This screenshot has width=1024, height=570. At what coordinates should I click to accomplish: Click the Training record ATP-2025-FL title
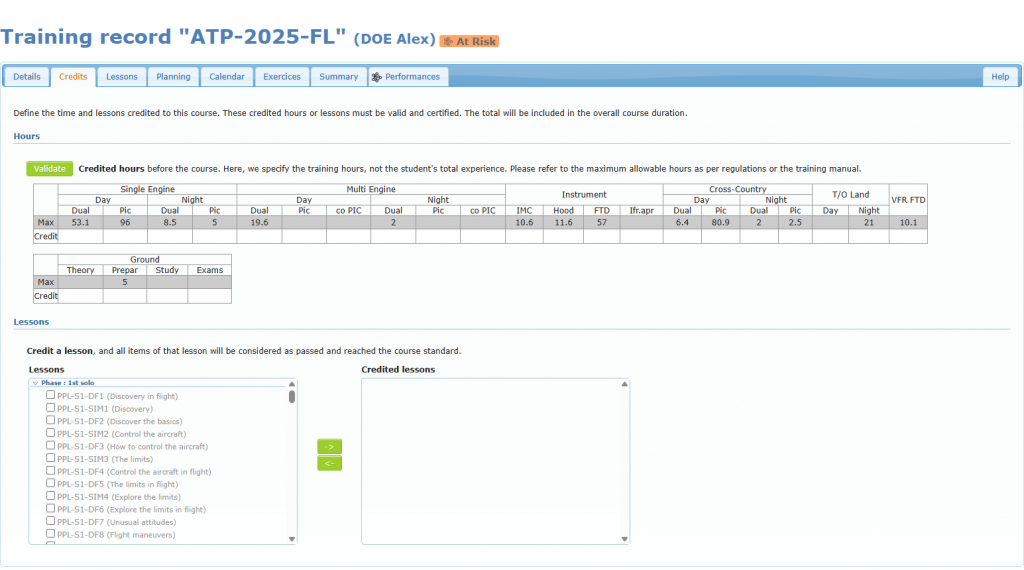click(x=173, y=37)
